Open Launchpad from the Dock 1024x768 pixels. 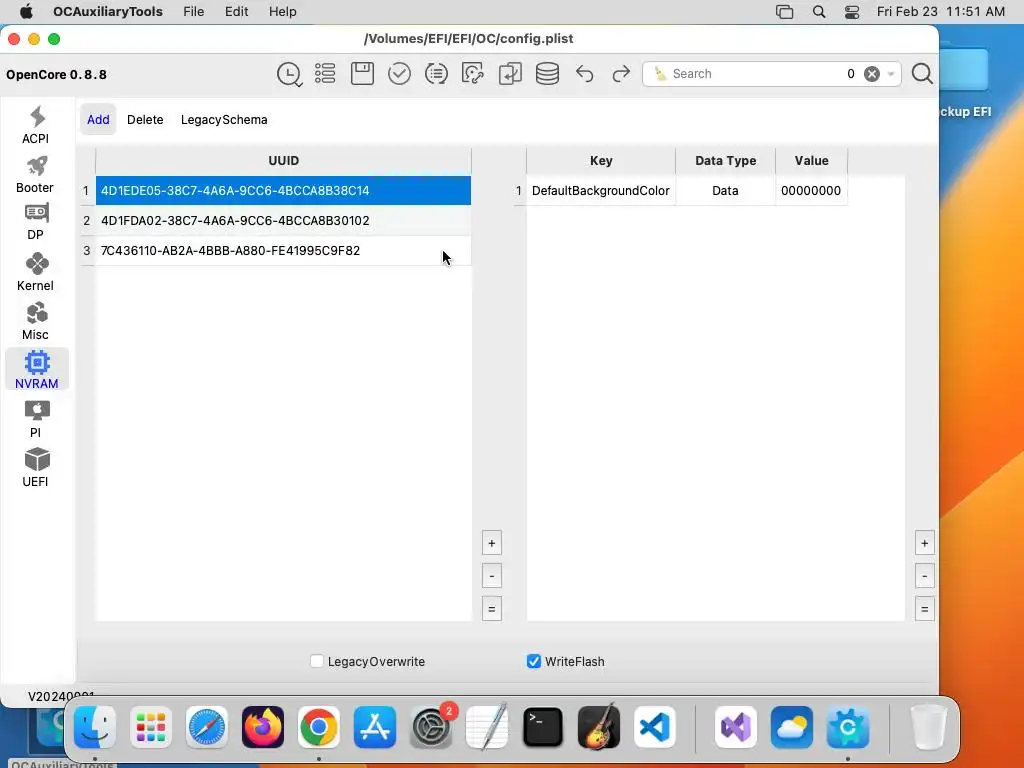point(151,727)
